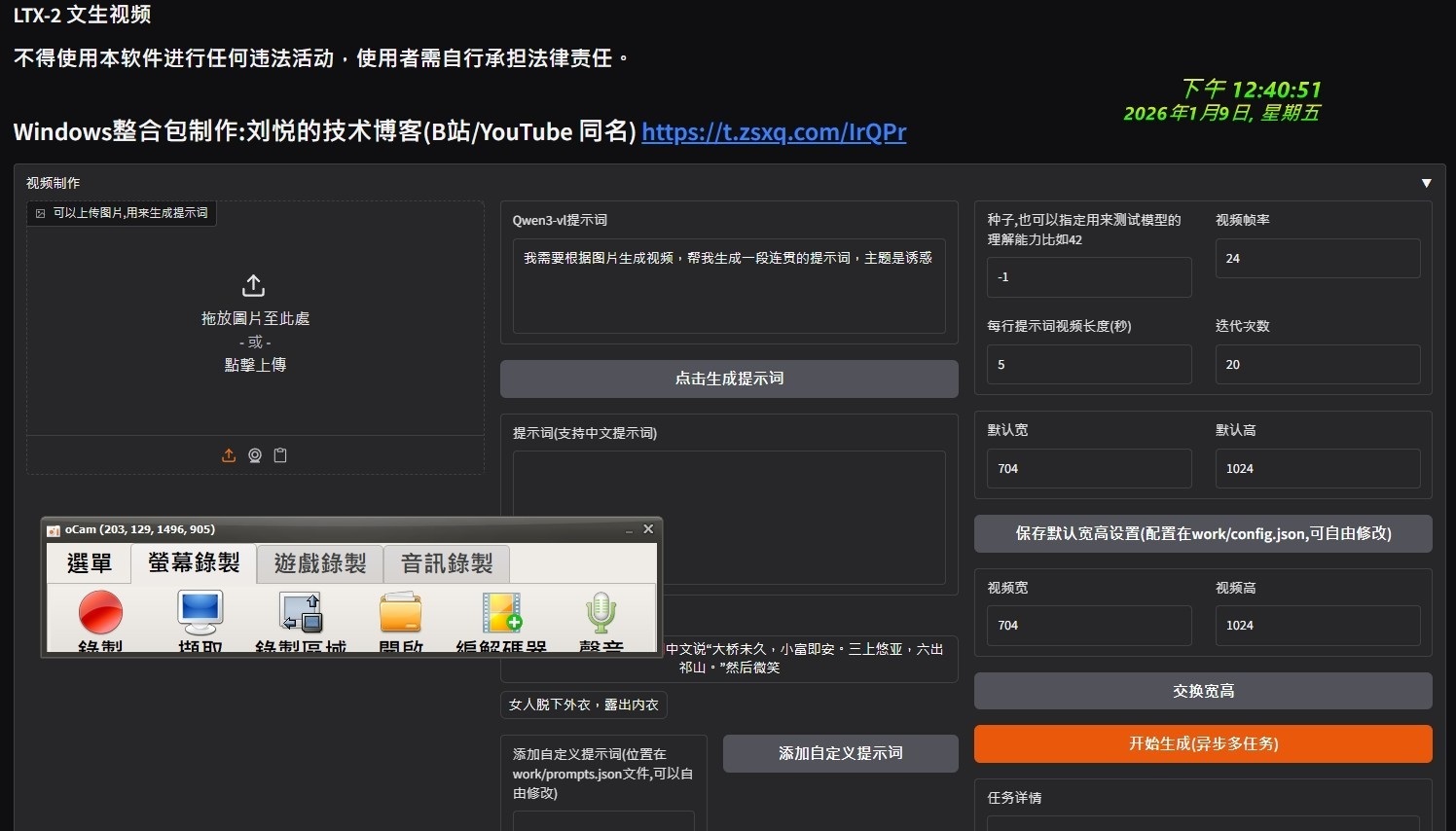Open the oCam folder icon
Image resolution: width=1456 pixels, height=831 pixels.
coord(400,613)
